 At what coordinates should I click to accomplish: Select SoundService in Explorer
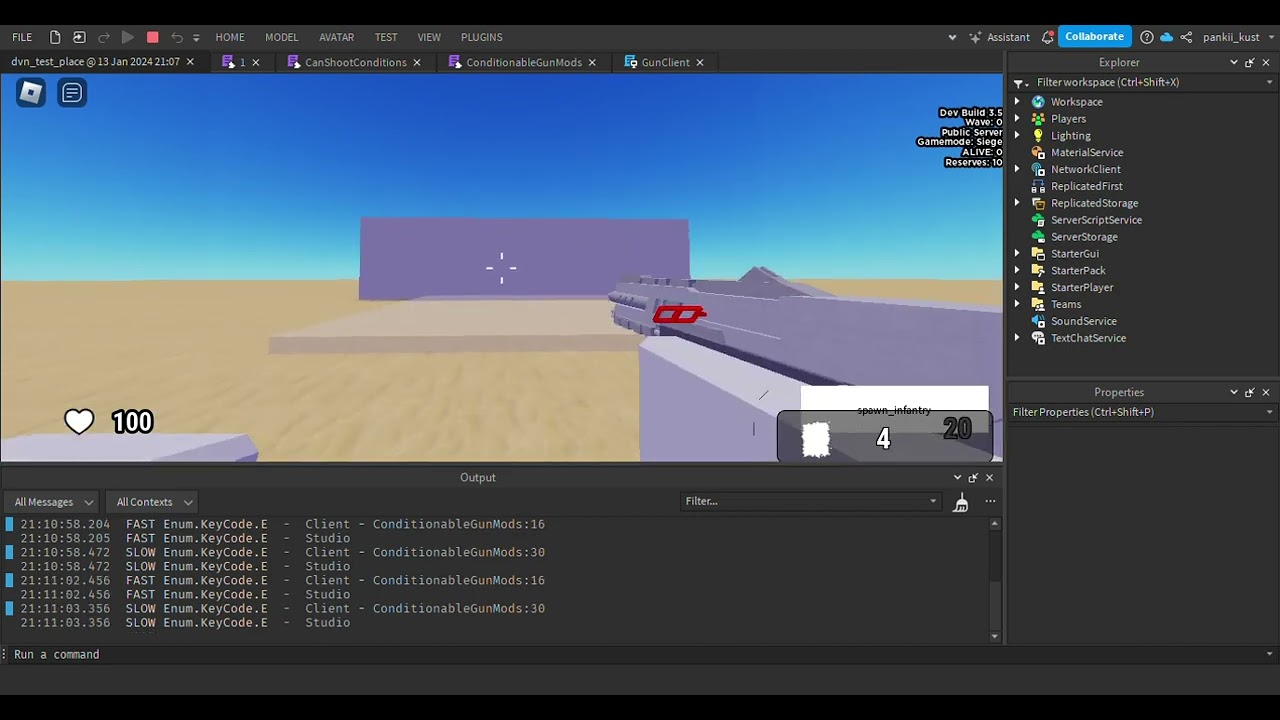(1083, 322)
